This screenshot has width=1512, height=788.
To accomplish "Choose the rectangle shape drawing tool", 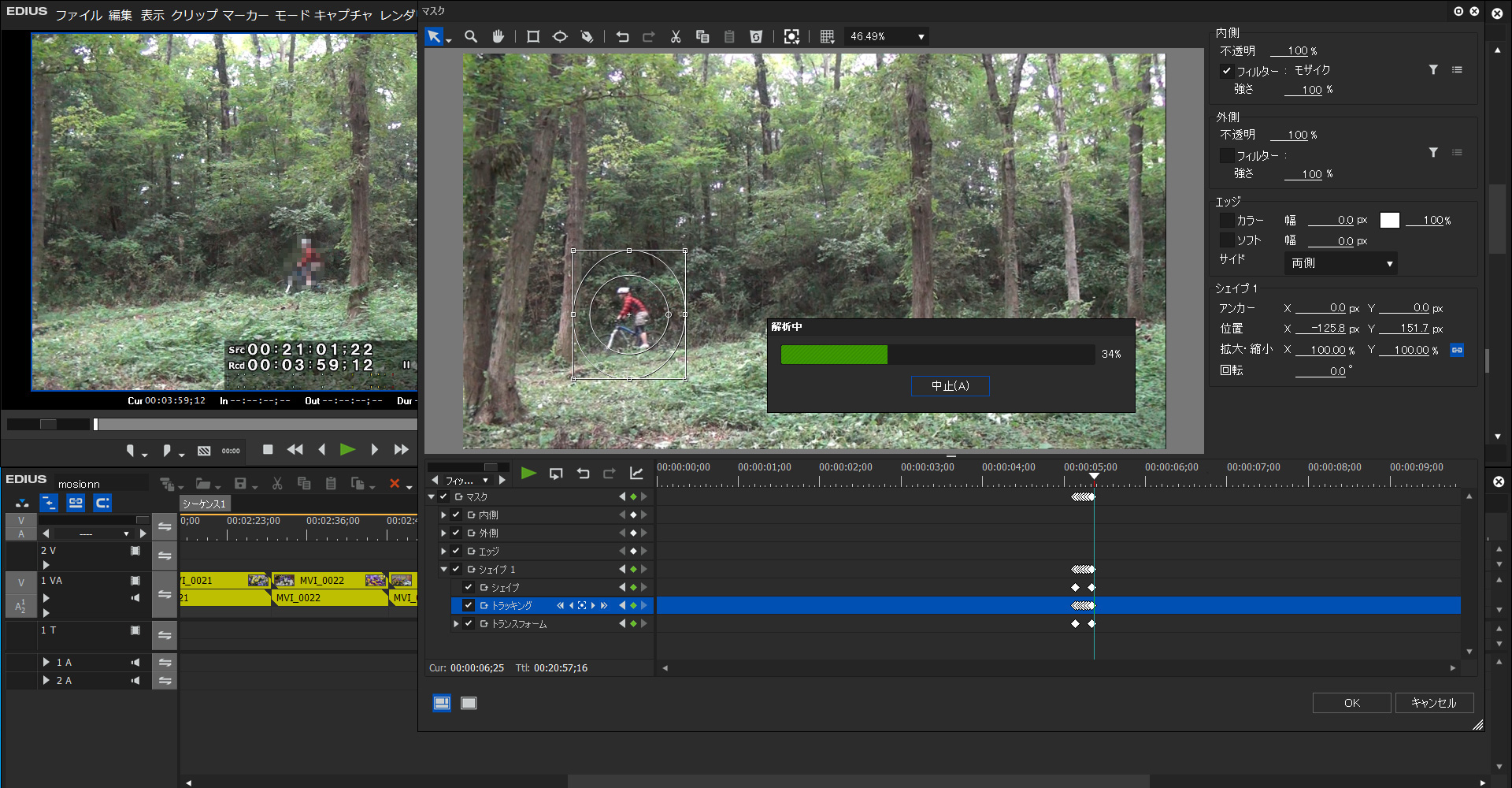I will pyautogui.click(x=533, y=36).
